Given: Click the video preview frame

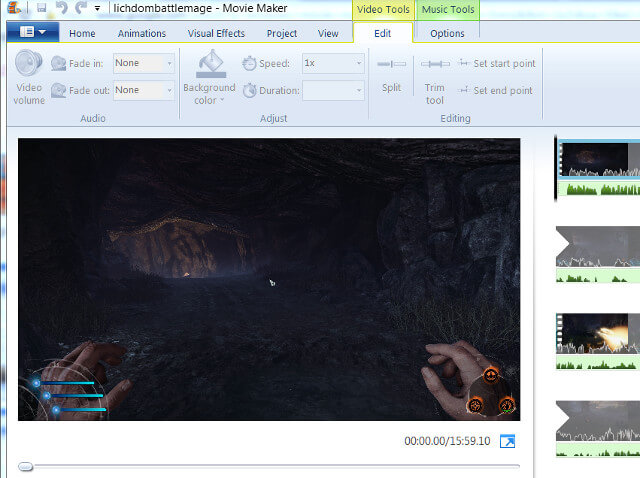Looking at the screenshot, I should (x=269, y=280).
